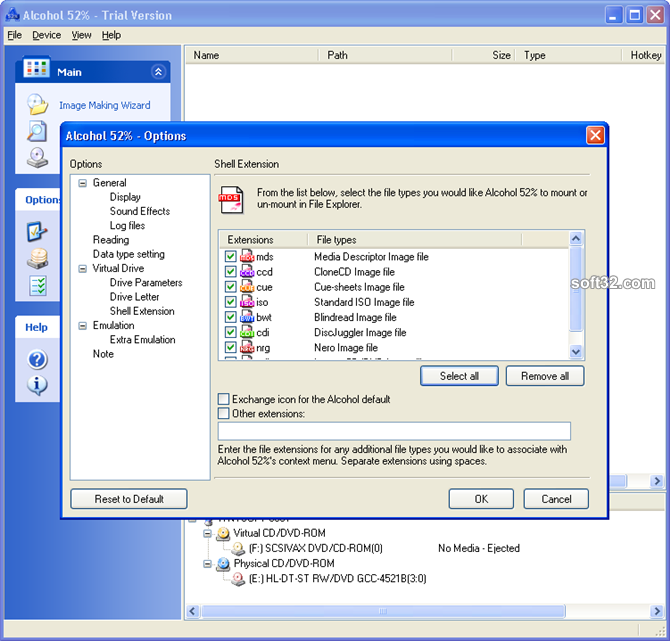This screenshot has width=670, height=641.
Task: Enable the Other extensions checkbox
Action: [223, 413]
